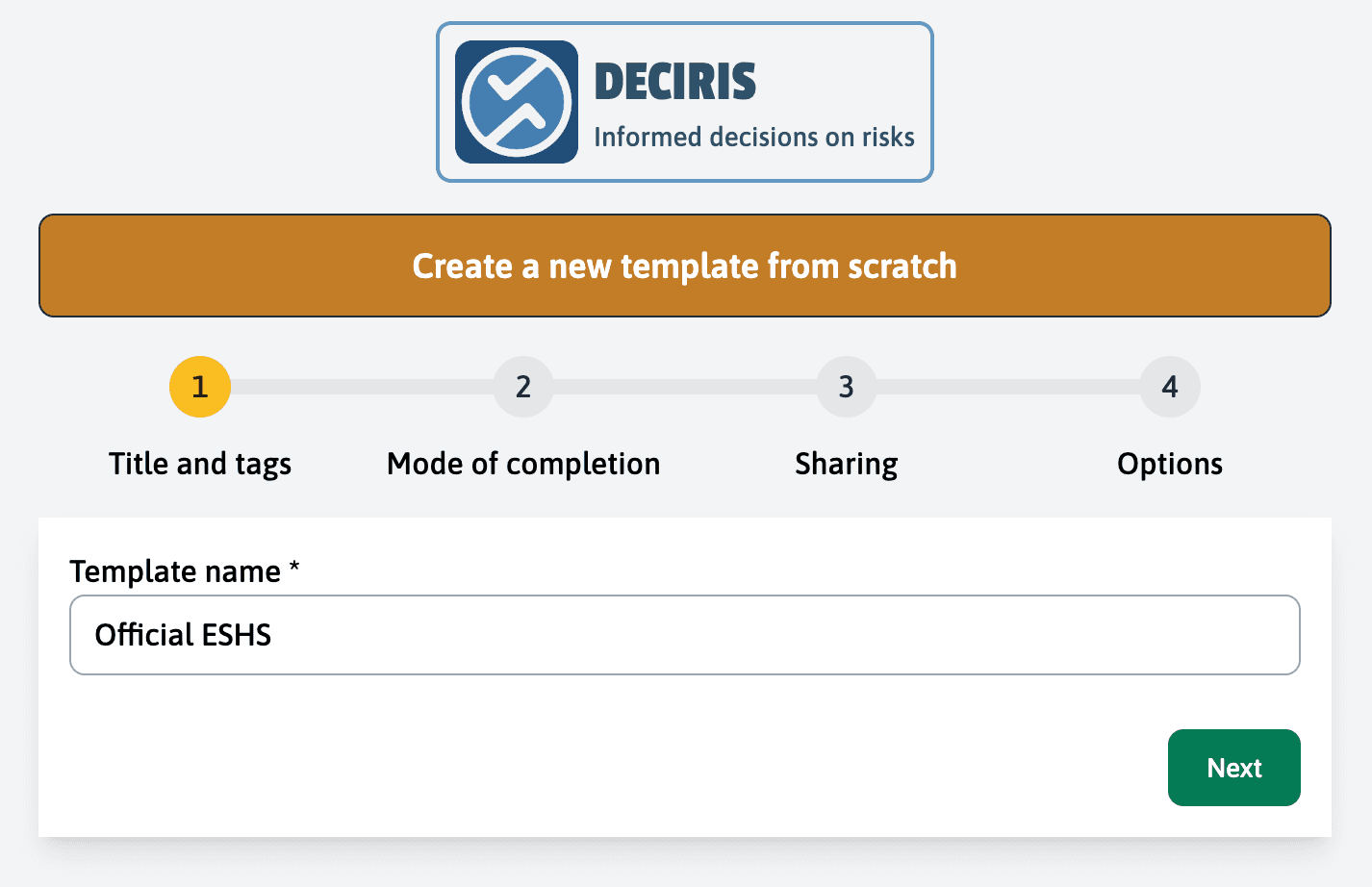Viewport: 1372px width, 887px height.
Task: Open the "Mode of completion" step
Action: coord(522,463)
